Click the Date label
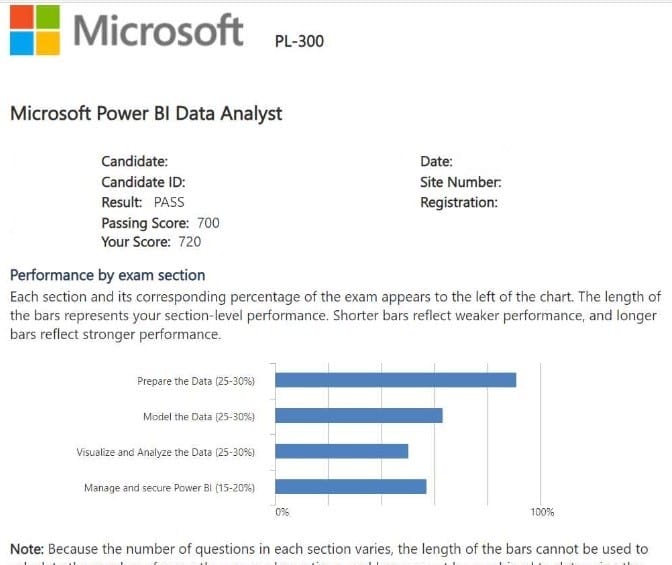This screenshot has width=672, height=565. point(436,161)
